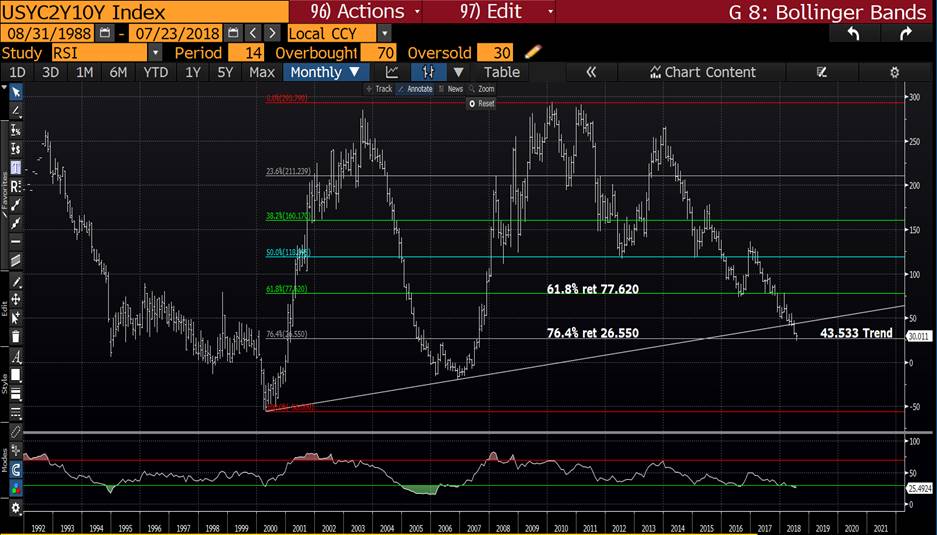Select the 3D range tab
937x535 pixels.
[50, 72]
